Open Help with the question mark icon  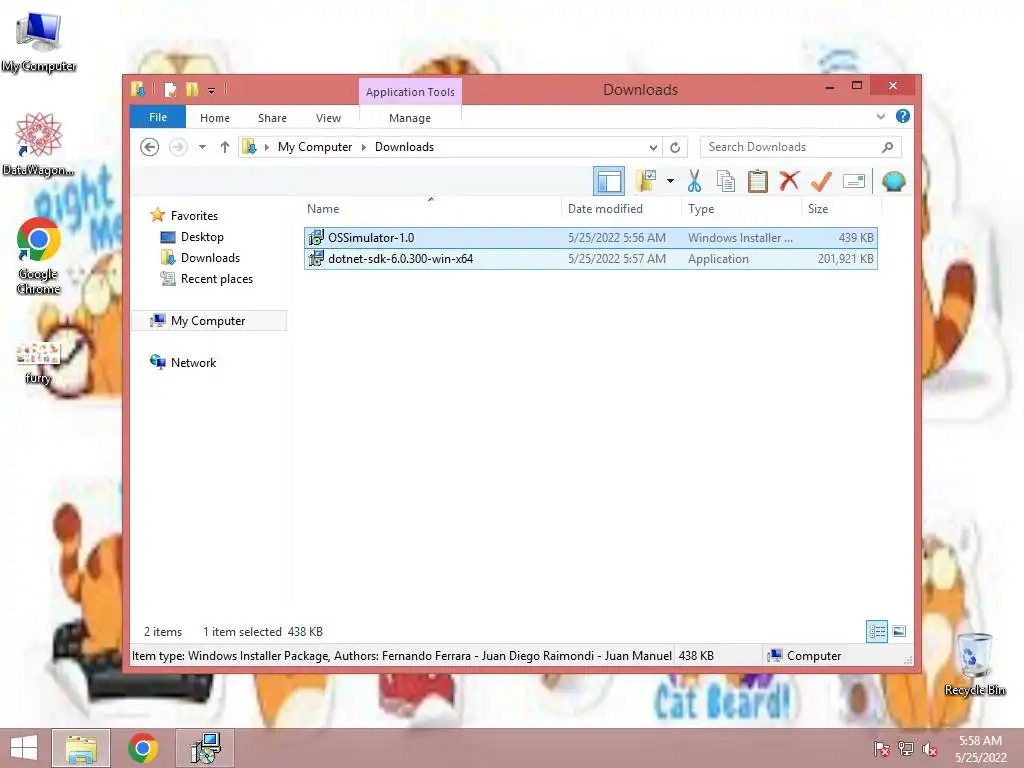[903, 116]
